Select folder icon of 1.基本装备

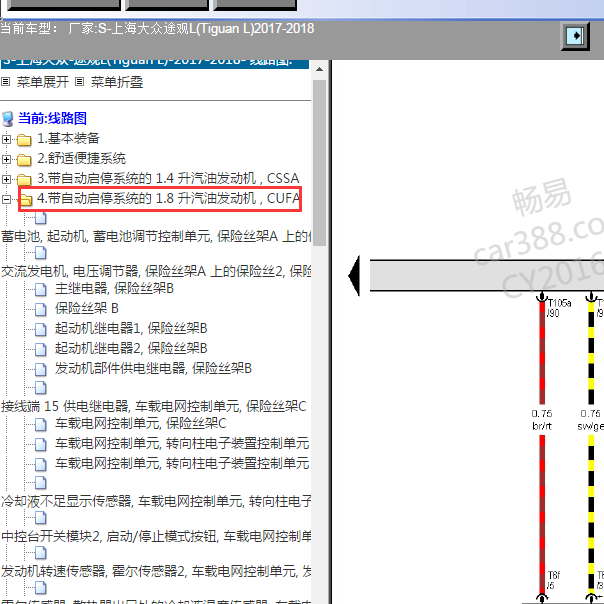tap(24, 139)
